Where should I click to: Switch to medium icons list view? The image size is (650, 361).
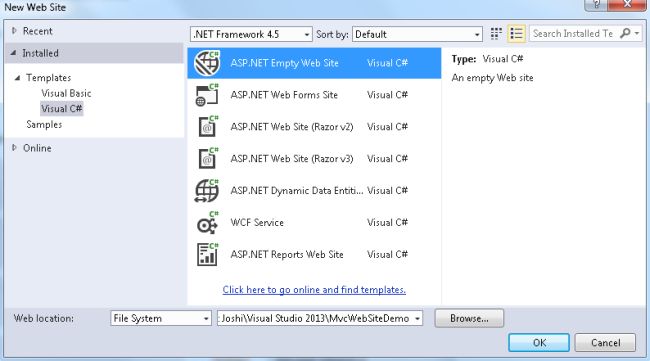[x=516, y=34]
